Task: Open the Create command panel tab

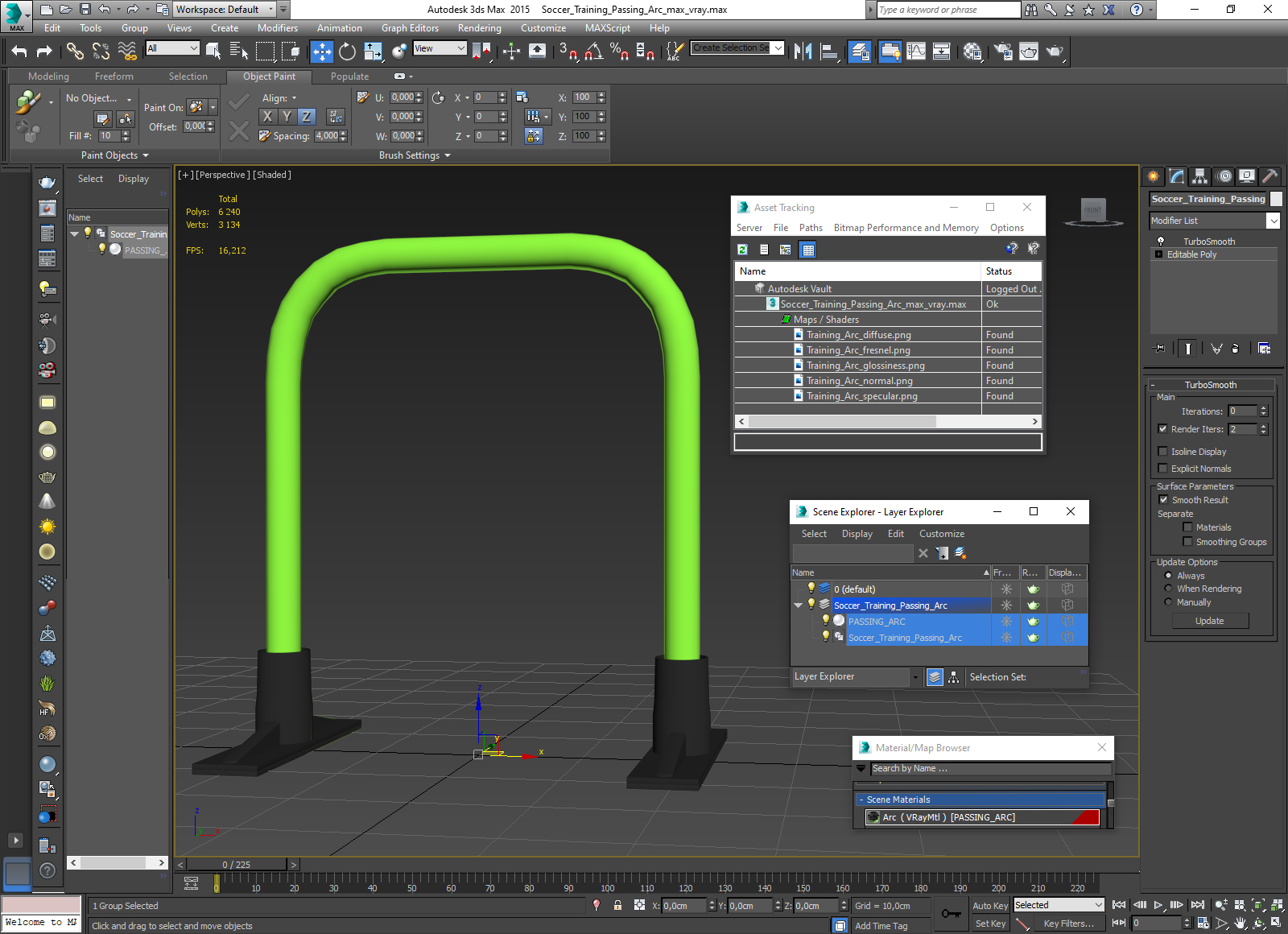Action: [1154, 176]
